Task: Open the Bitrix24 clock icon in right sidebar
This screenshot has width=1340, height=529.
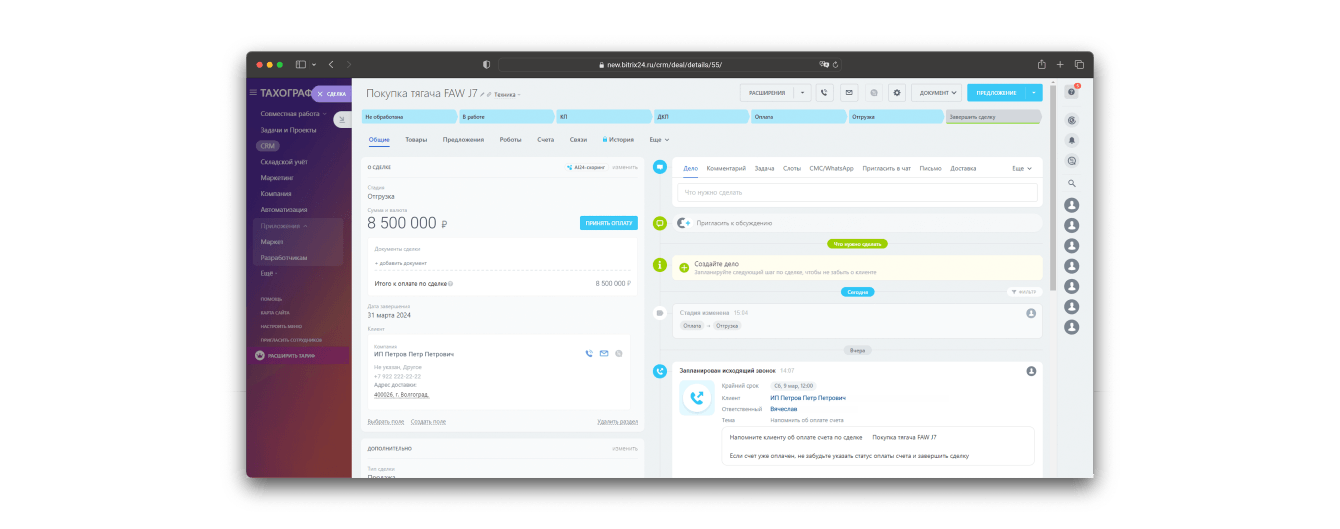Action: (1072, 119)
